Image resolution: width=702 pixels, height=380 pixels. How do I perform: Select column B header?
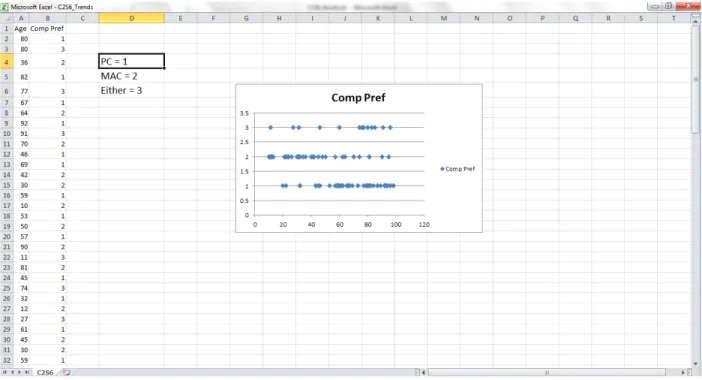pos(47,18)
